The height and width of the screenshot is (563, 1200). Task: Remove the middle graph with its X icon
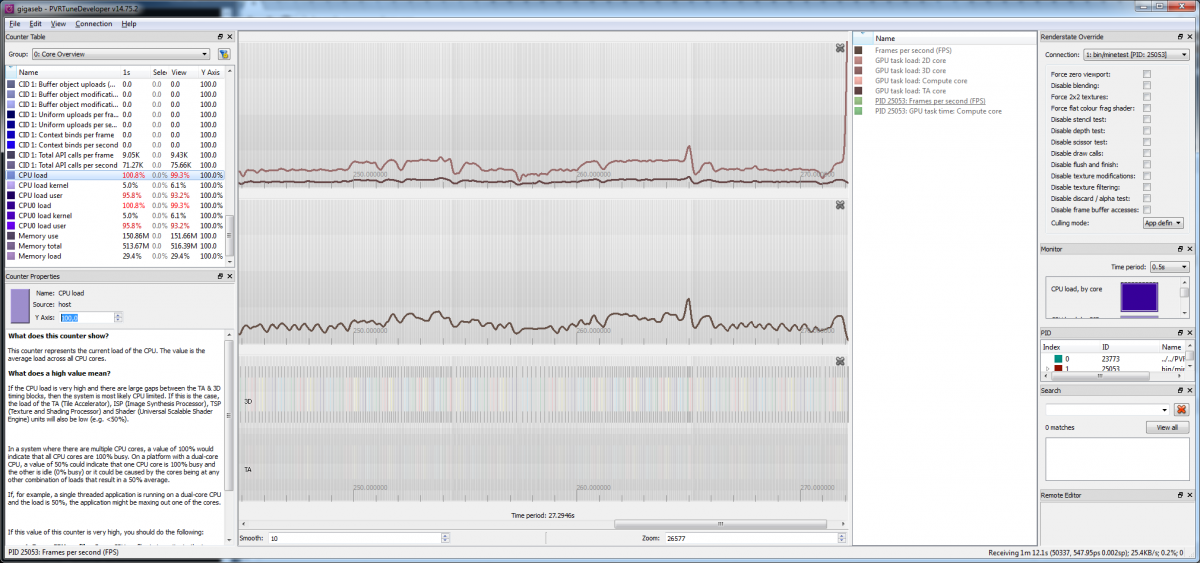[841, 206]
